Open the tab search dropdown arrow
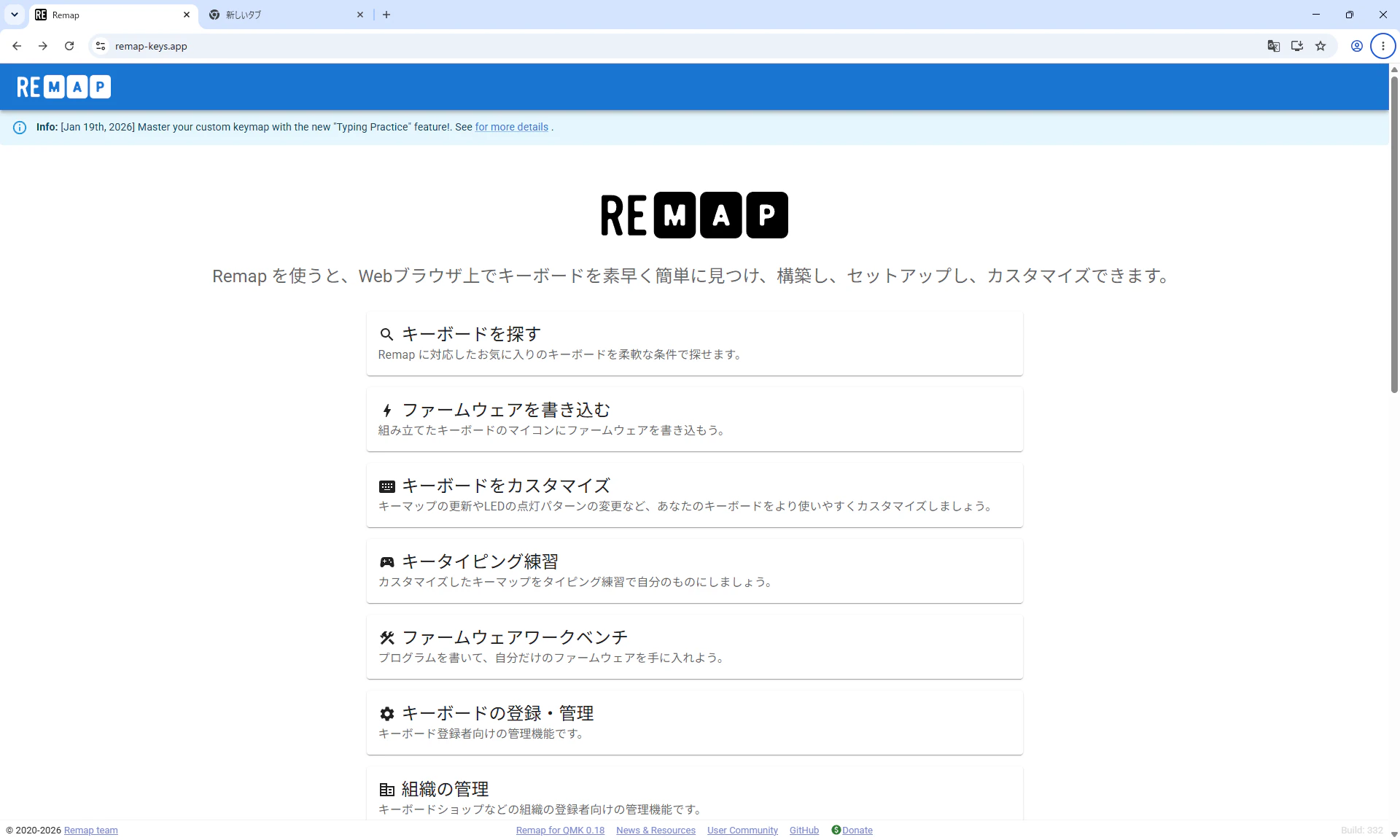The height and width of the screenshot is (840, 1400). pyautogui.click(x=15, y=15)
